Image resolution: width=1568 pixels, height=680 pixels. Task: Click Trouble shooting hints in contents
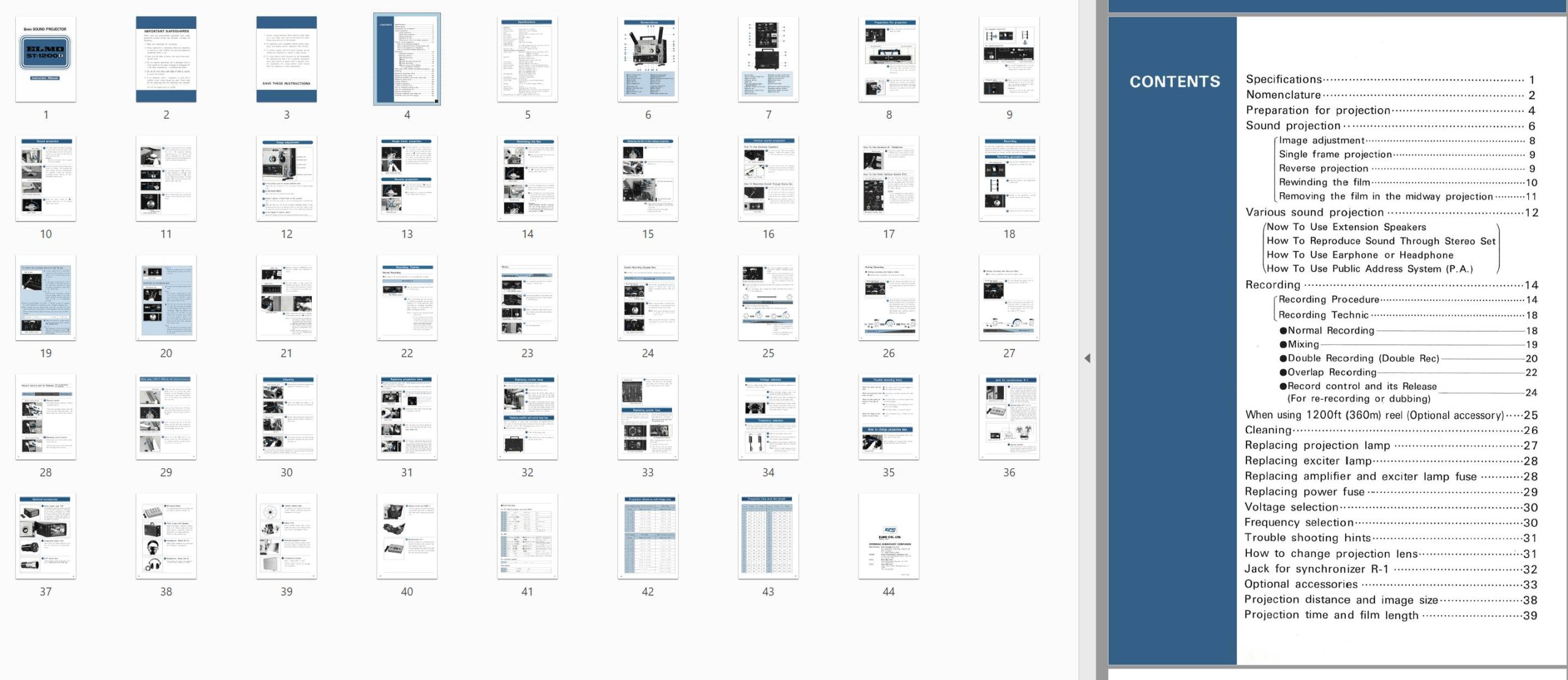click(1307, 537)
